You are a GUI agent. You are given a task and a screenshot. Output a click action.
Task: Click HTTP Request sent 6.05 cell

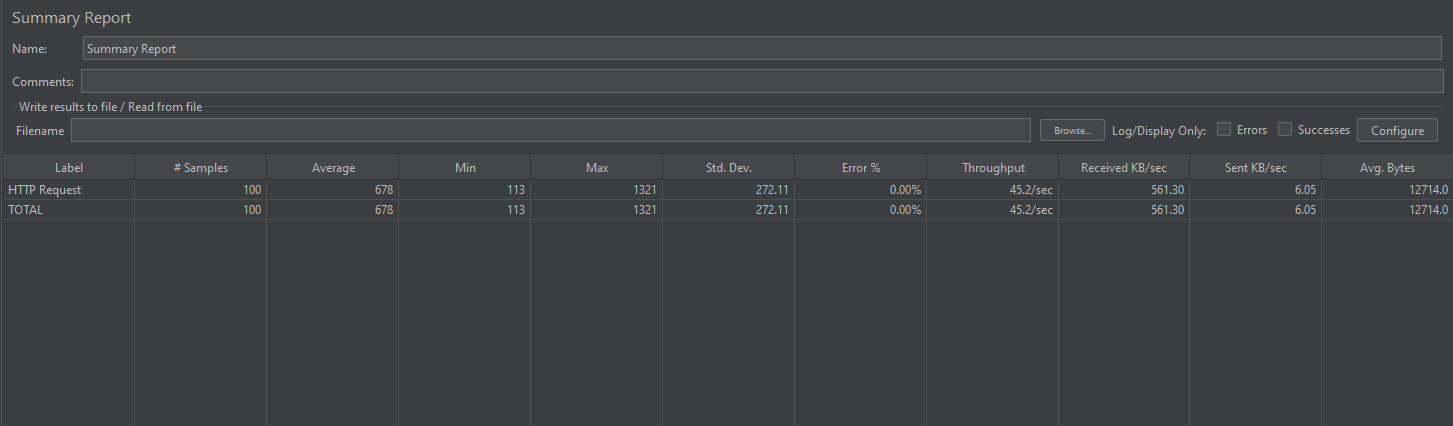[1256, 190]
